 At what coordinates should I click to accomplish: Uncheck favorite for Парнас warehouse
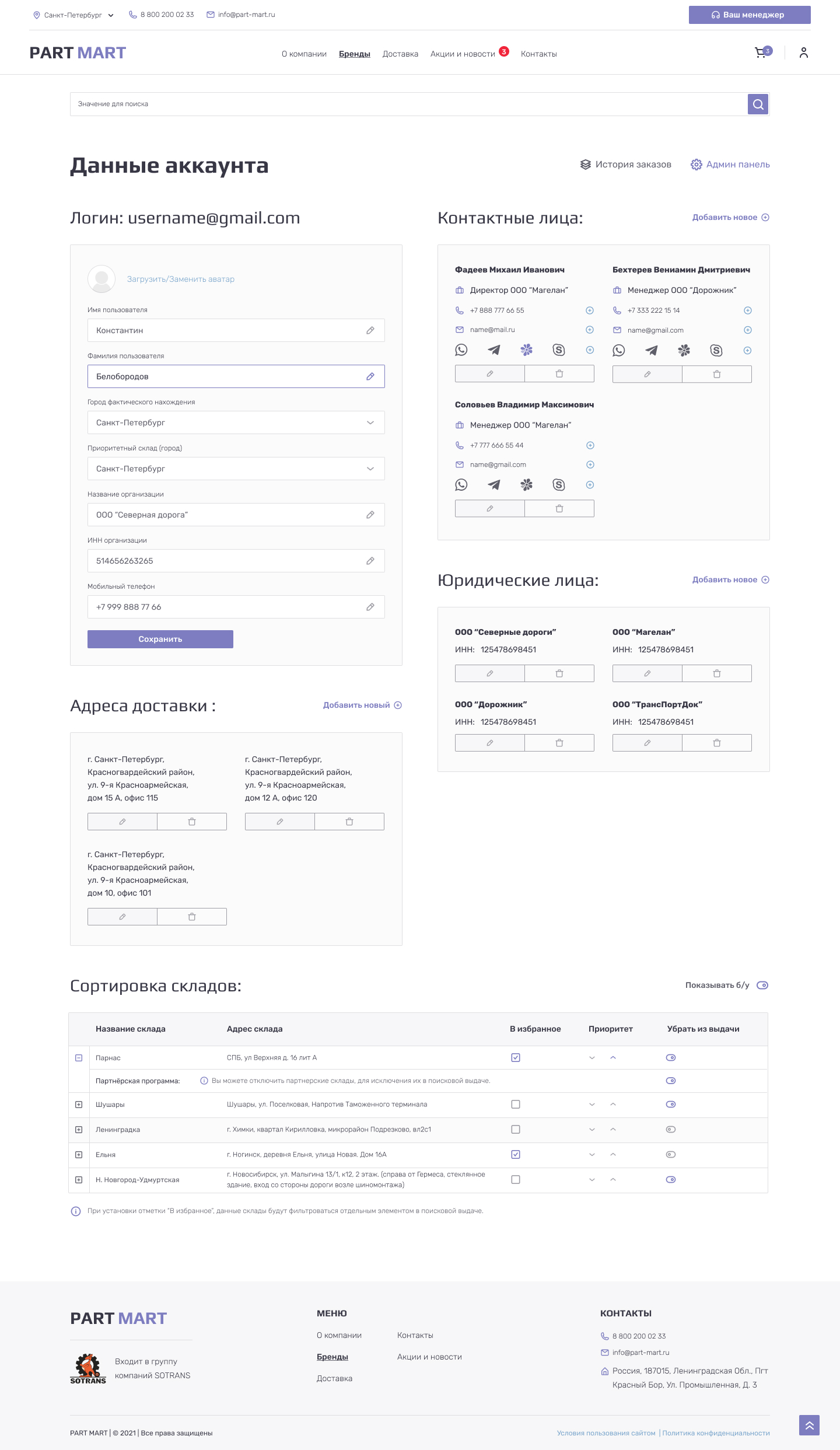pyautogui.click(x=516, y=1057)
